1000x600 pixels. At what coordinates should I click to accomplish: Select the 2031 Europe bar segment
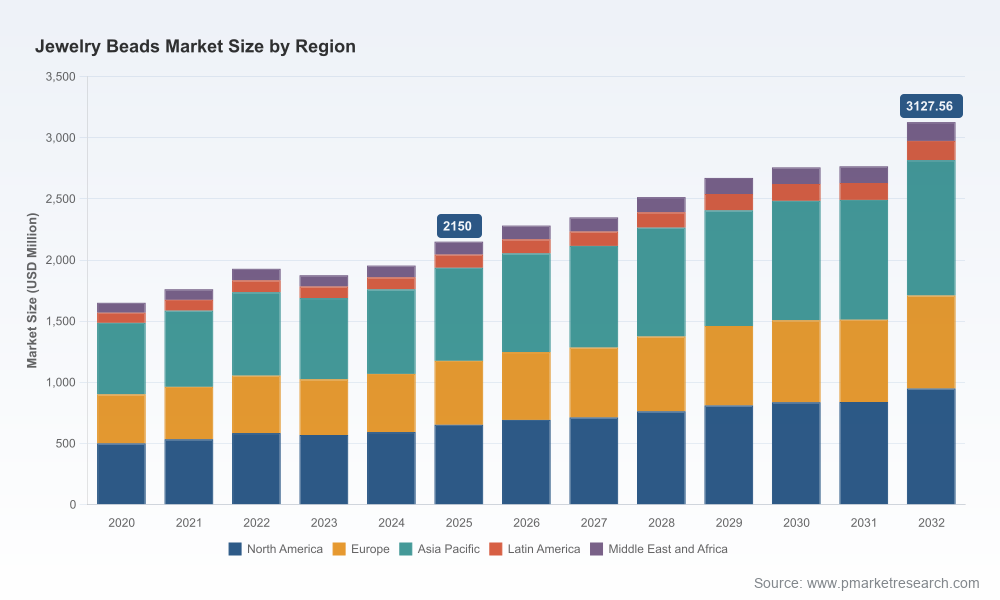[x=864, y=361]
